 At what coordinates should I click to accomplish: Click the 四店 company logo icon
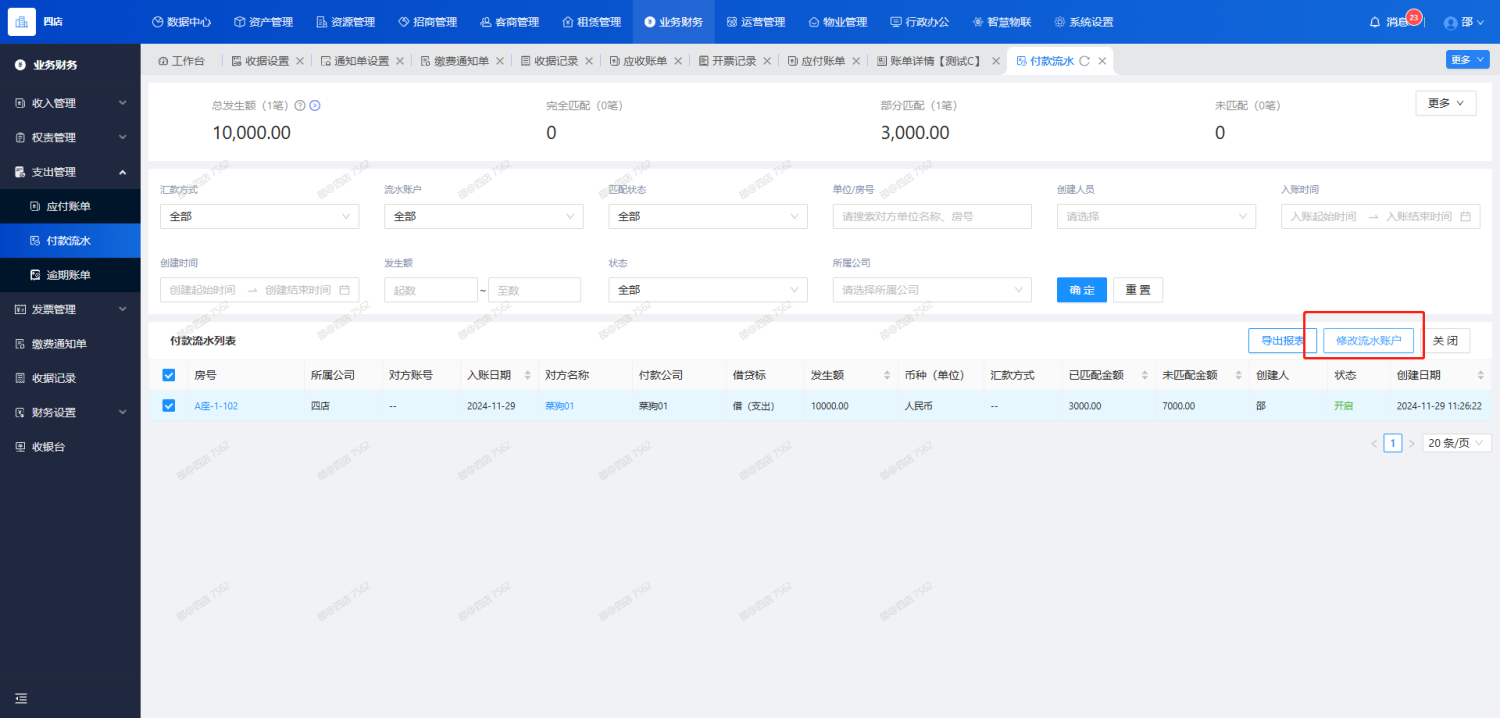(22, 21)
